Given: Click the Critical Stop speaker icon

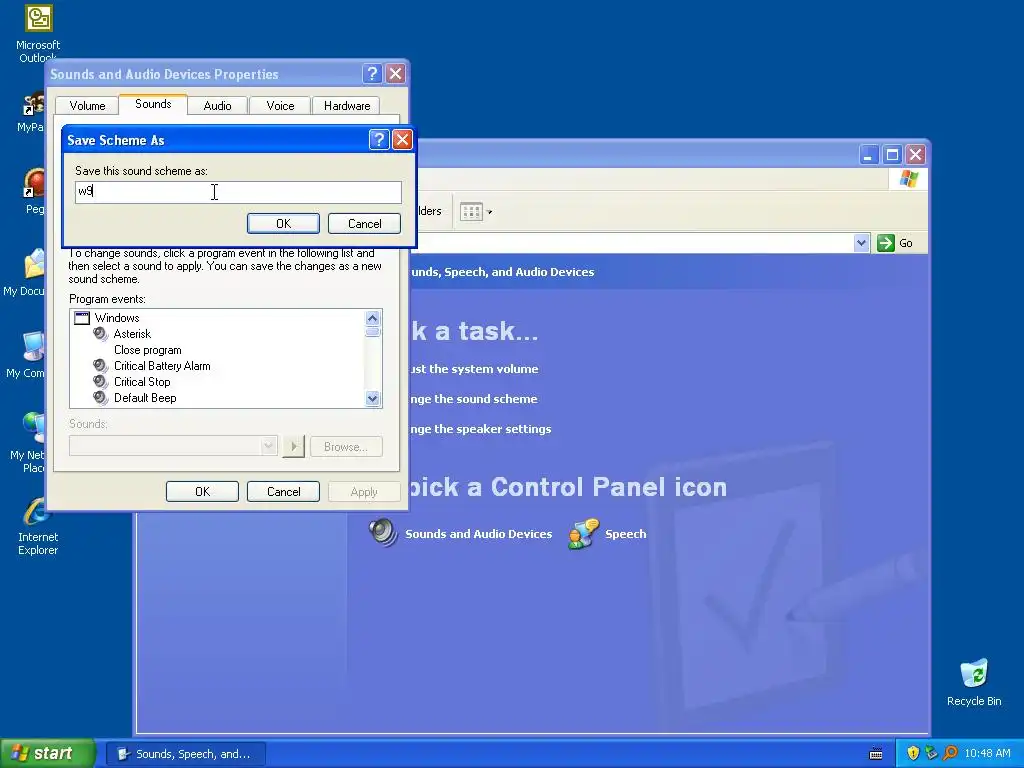Looking at the screenshot, I should (101, 381).
